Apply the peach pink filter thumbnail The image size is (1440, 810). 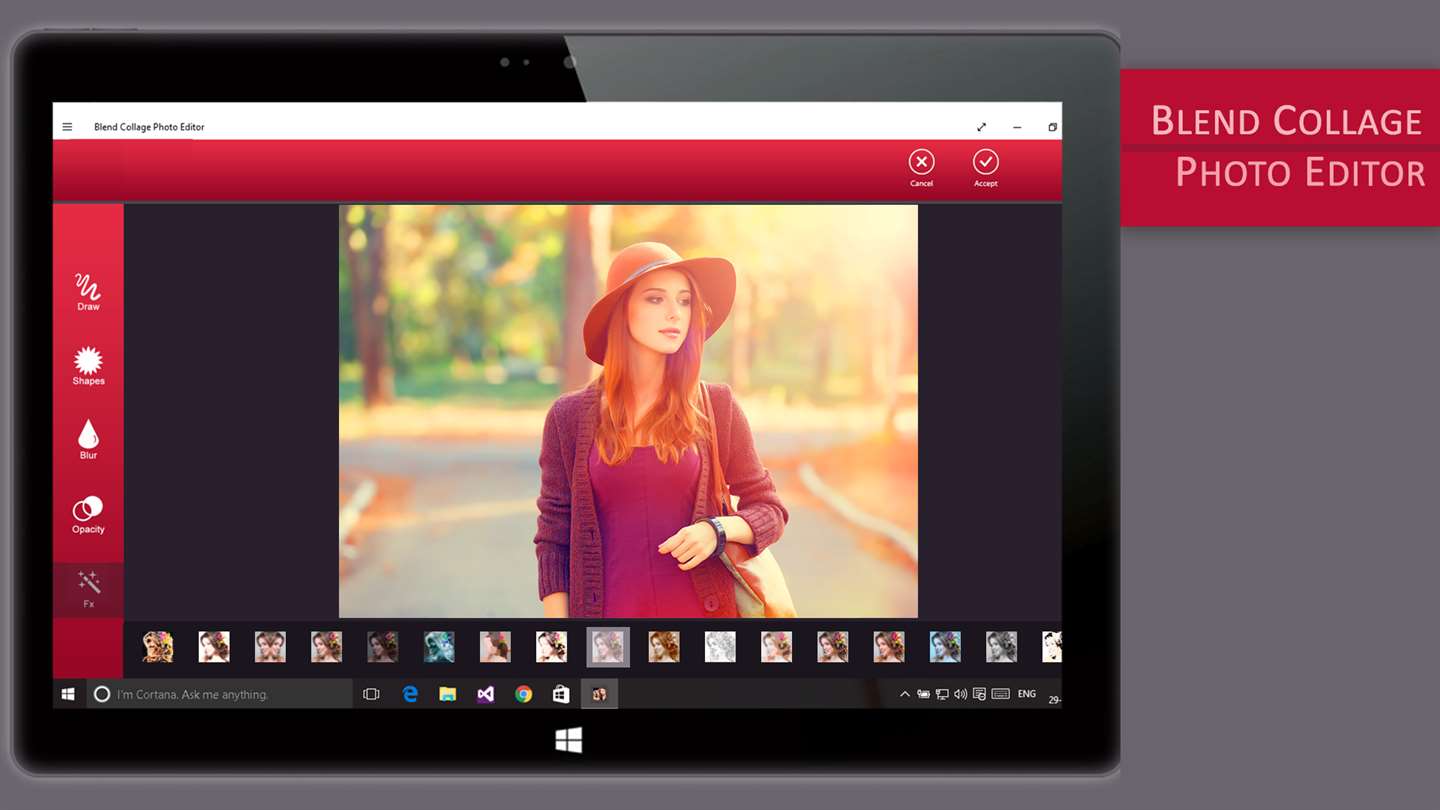point(495,647)
